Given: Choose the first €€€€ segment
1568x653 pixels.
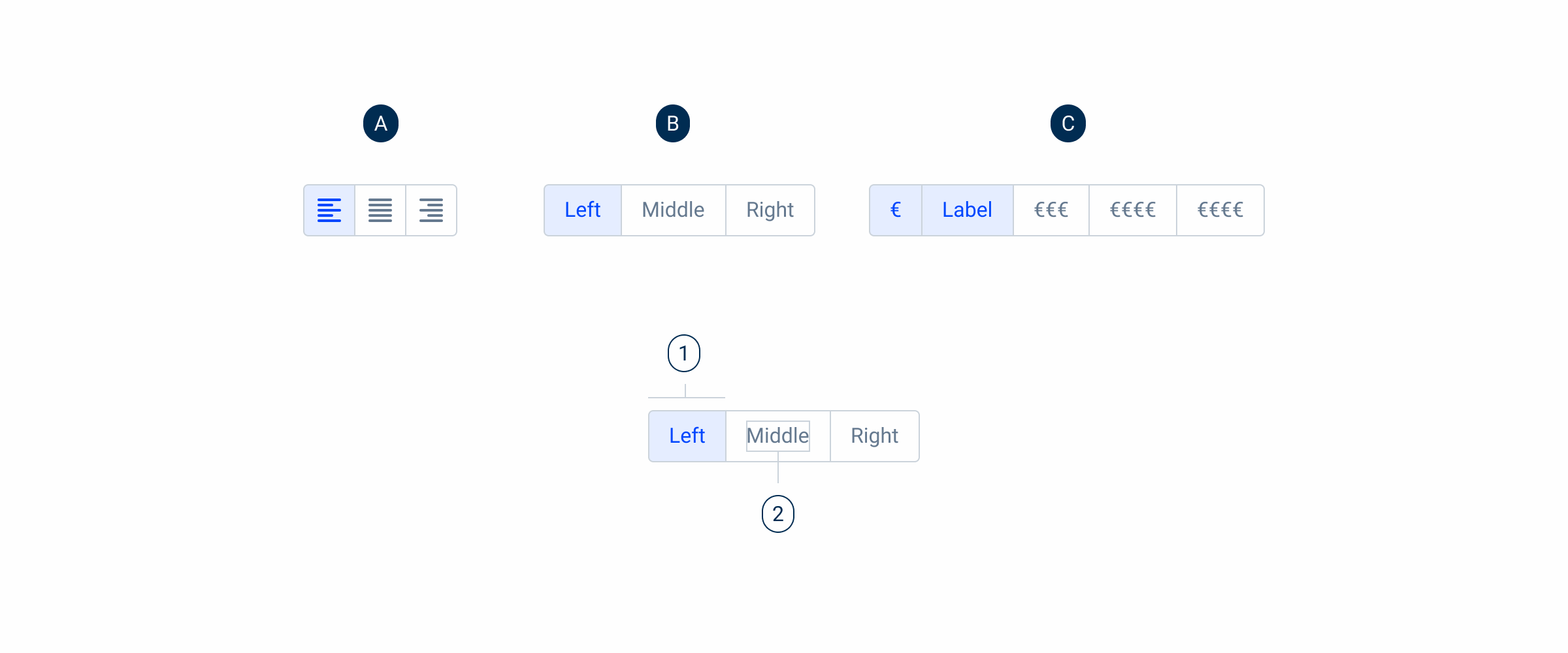Looking at the screenshot, I should click(x=1133, y=210).
